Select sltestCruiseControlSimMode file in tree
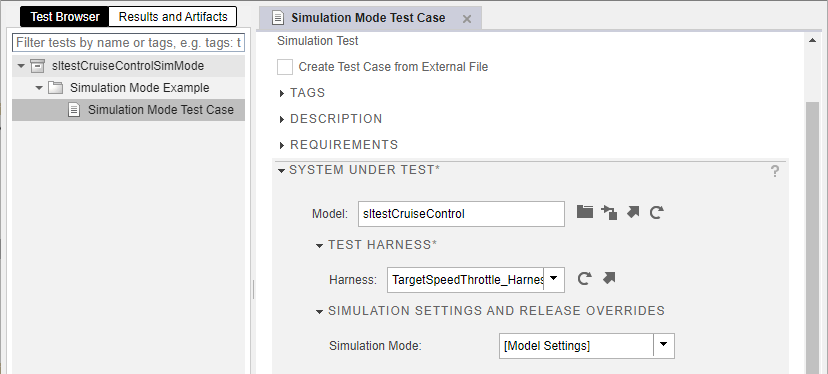 pos(128,66)
